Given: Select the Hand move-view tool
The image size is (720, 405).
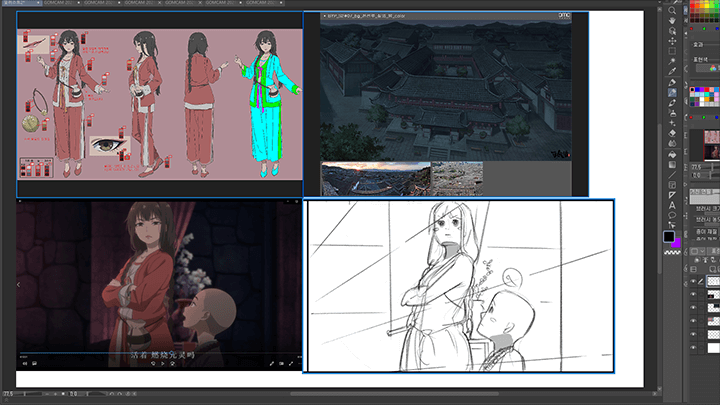Looking at the screenshot, I should tap(672, 21).
